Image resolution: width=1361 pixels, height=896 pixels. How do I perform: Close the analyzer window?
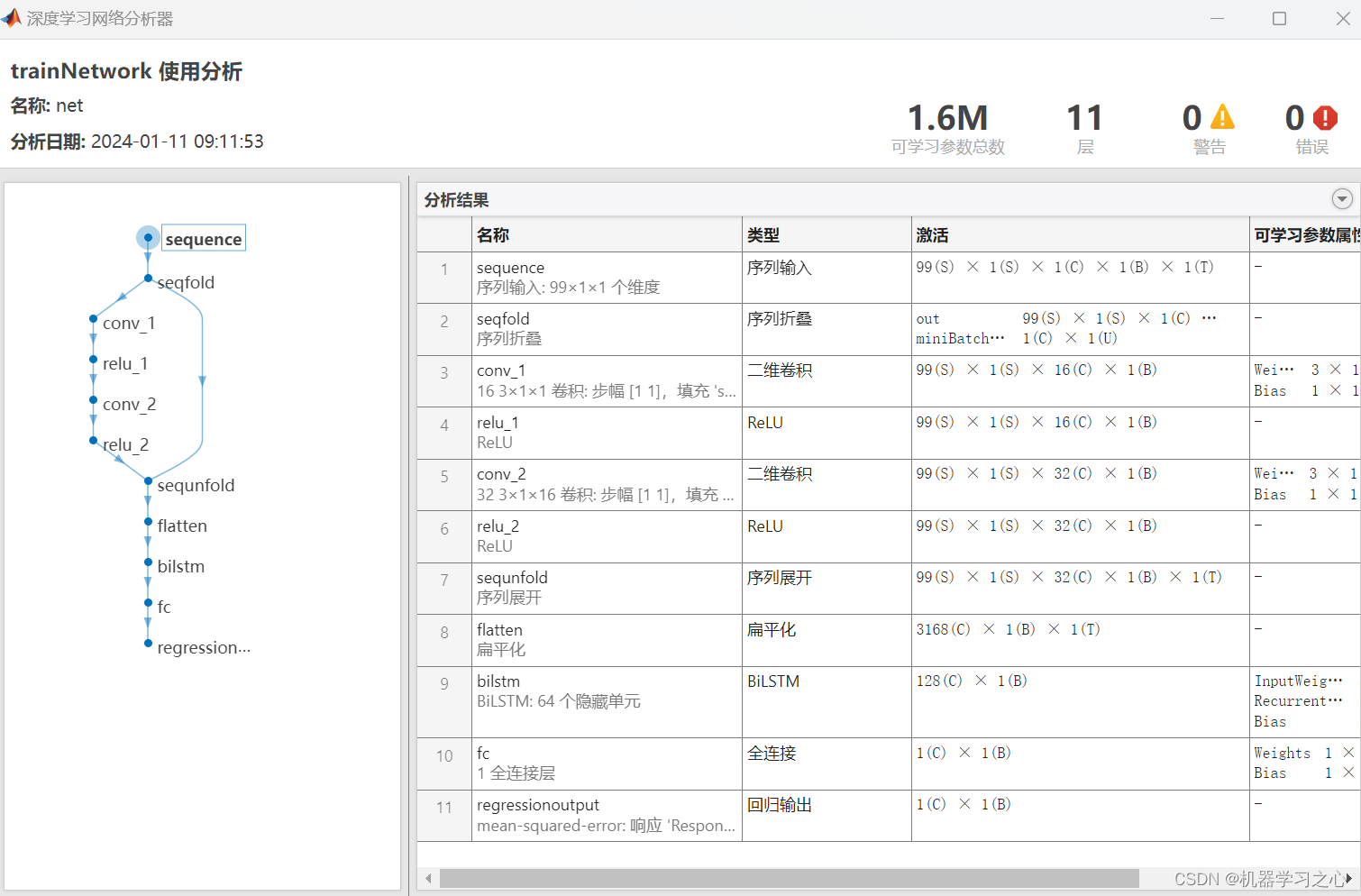pyautogui.click(x=1342, y=18)
